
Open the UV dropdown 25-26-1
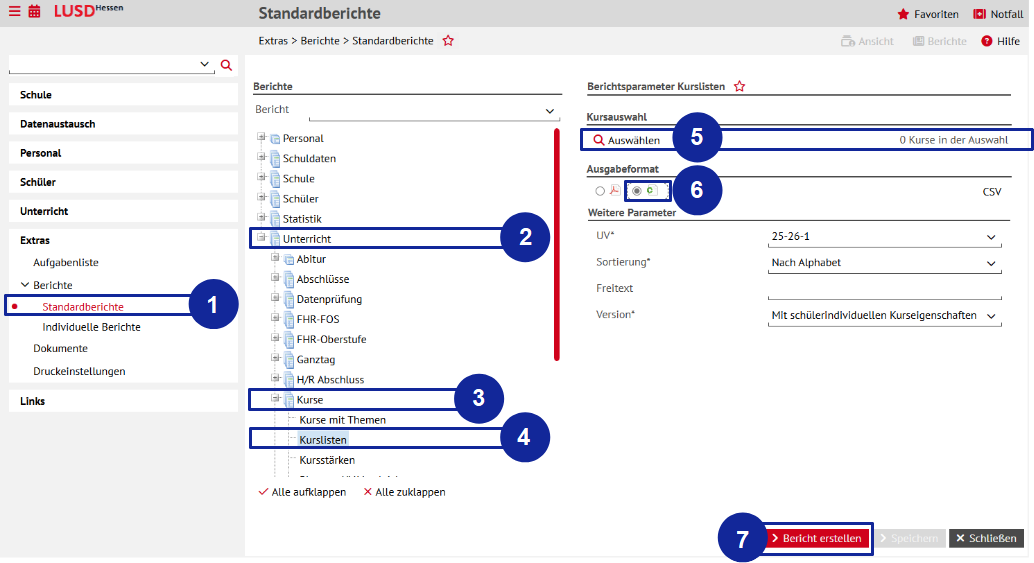pyautogui.click(x=884, y=237)
